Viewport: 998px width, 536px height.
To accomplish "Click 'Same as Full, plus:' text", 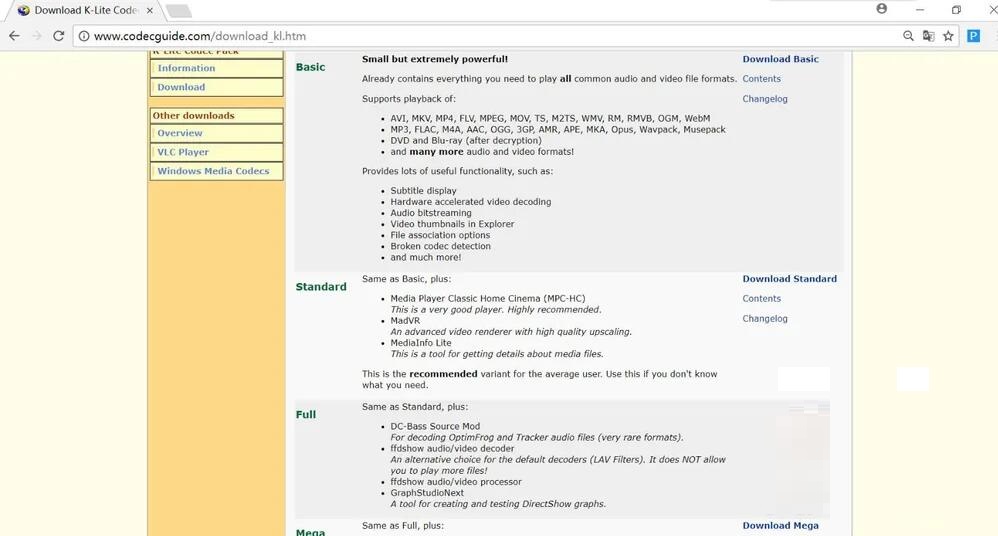I will pyautogui.click(x=402, y=526).
